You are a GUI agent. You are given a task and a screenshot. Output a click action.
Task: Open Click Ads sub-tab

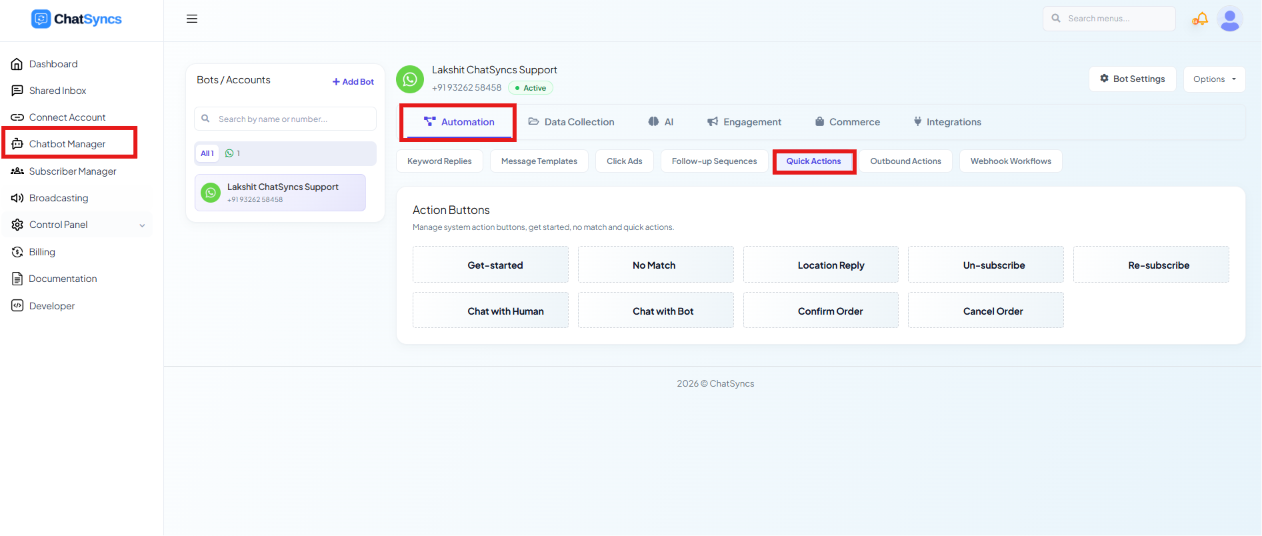point(624,161)
